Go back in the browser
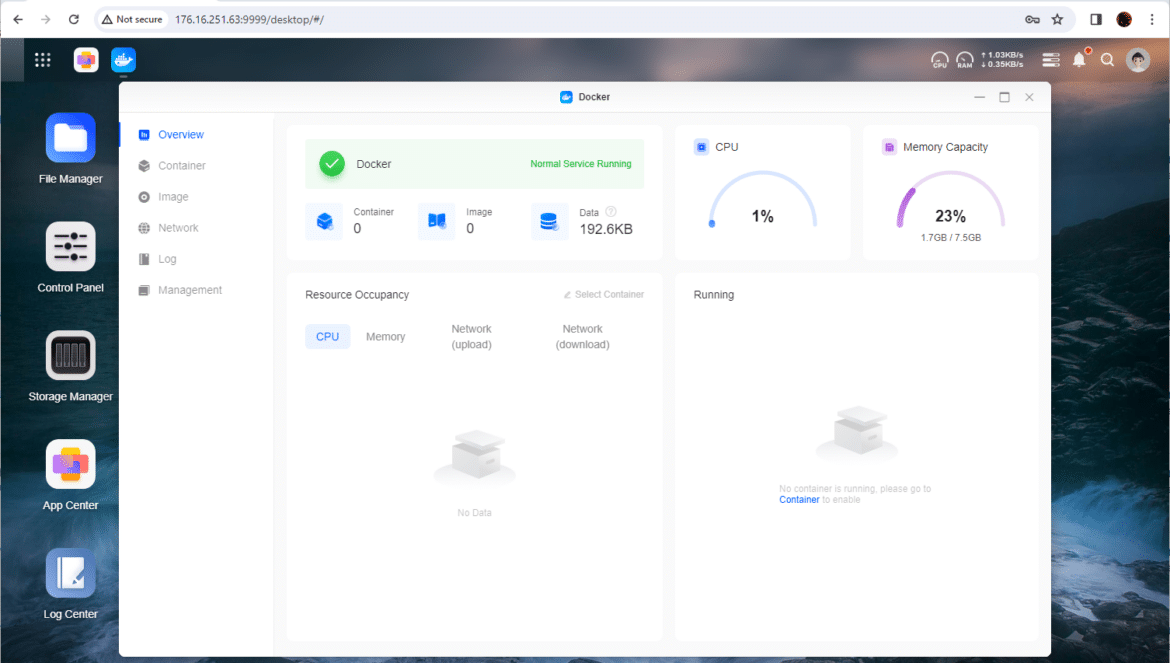Viewport: 1170px width, 663px height. [x=18, y=19]
